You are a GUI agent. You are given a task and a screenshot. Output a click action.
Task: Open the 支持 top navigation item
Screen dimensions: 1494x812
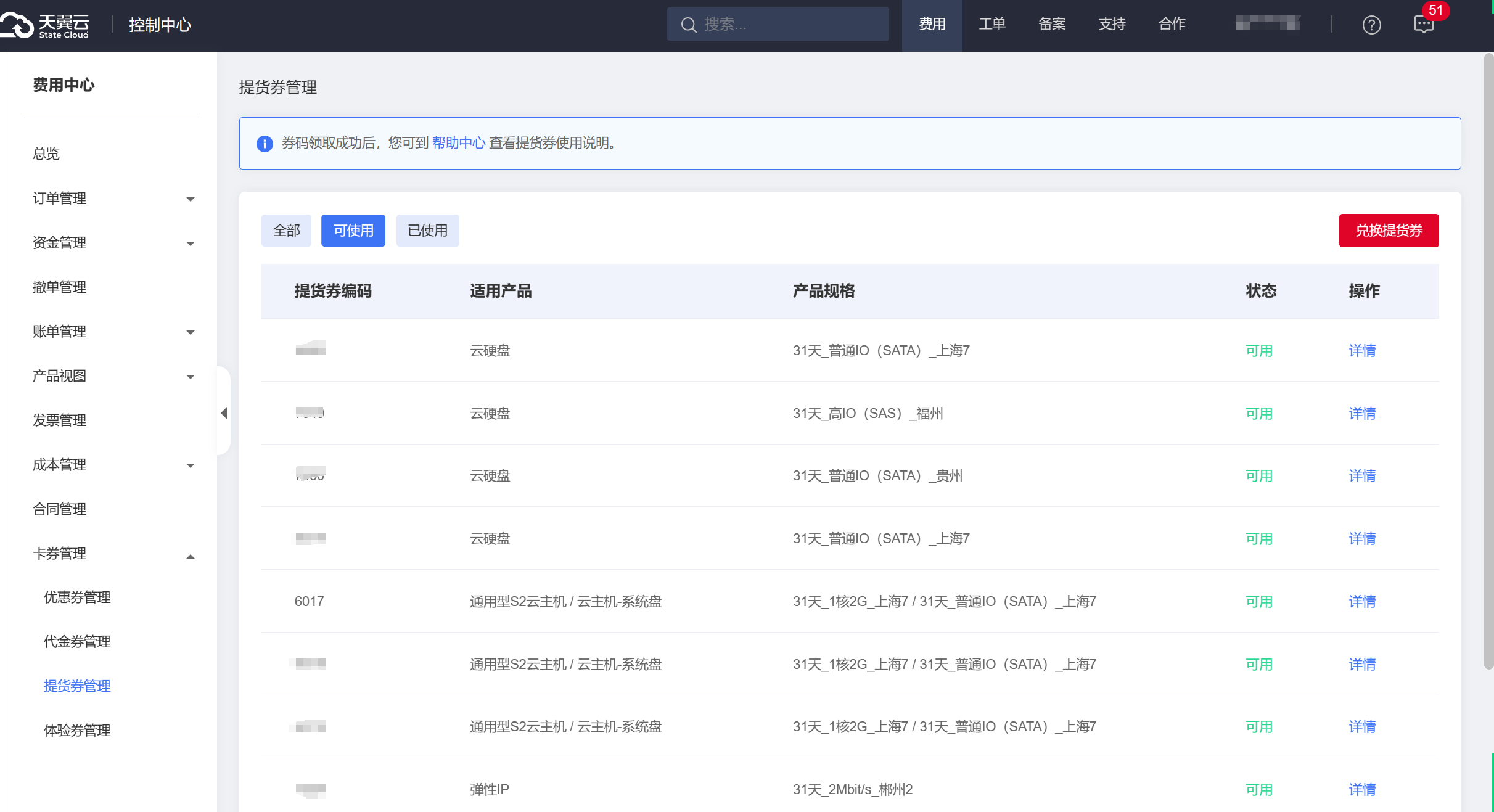click(1112, 25)
